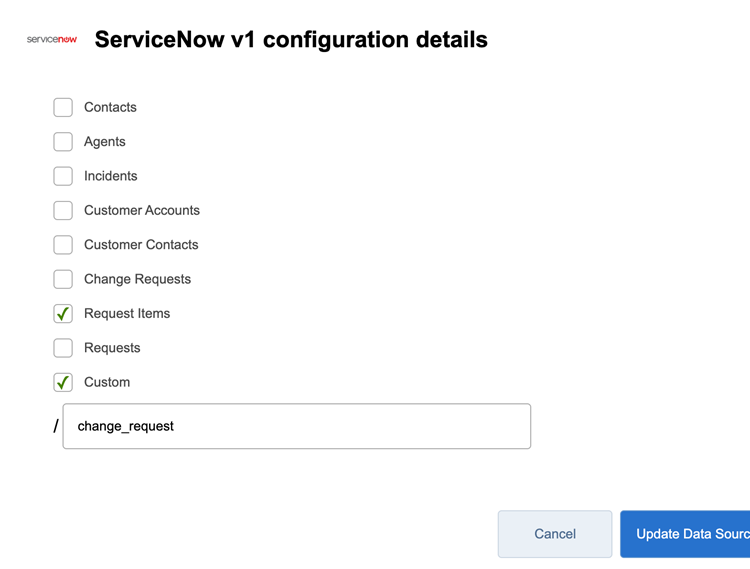Check the Incidents option
The image size is (750, 569).
(63, 176)
